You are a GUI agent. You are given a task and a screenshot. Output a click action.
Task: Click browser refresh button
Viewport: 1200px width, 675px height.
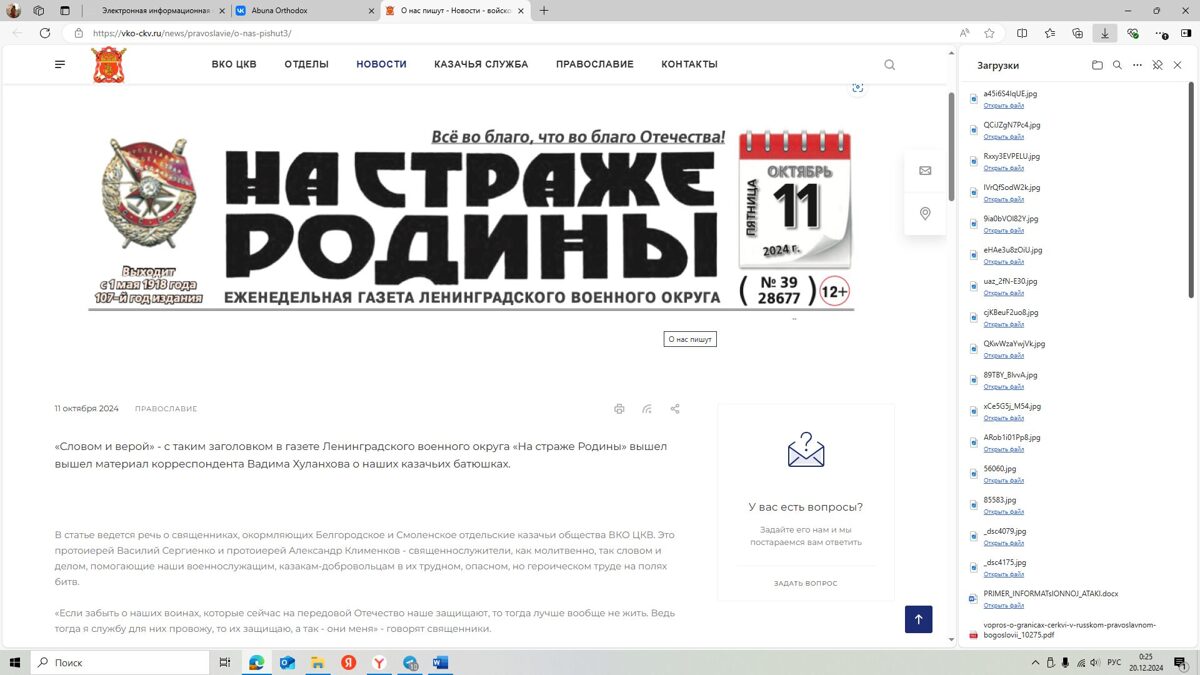pyautogui.click(x=45, y=33)
